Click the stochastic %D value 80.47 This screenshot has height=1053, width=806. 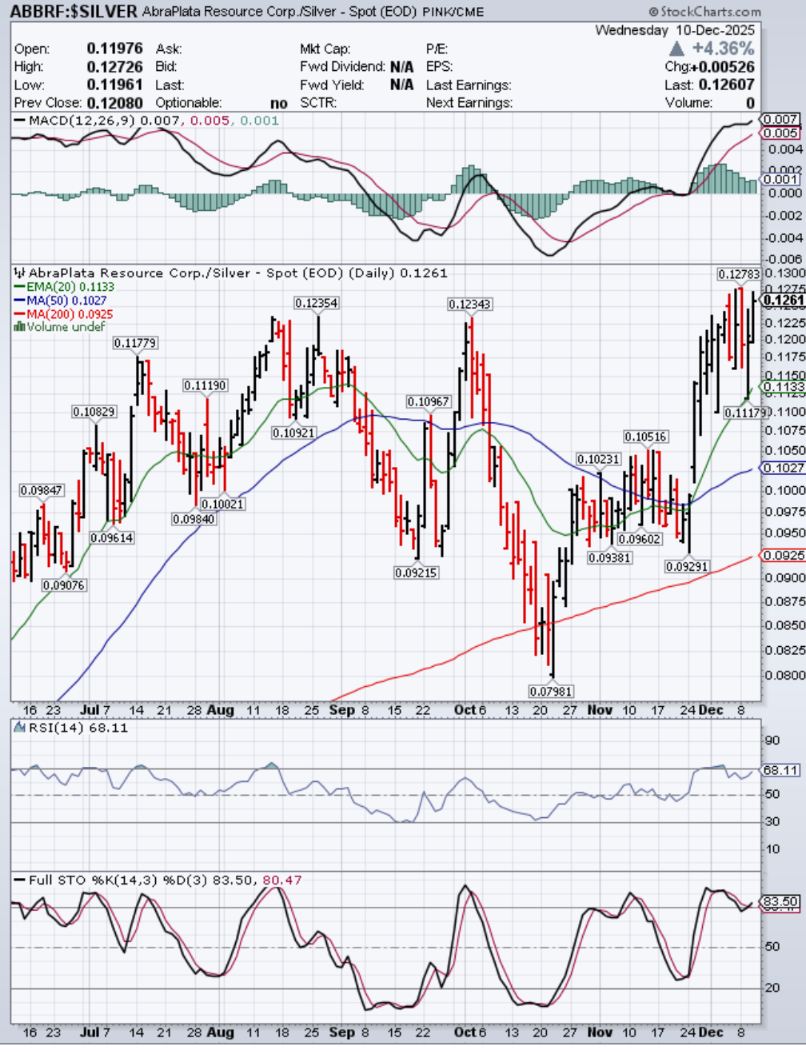point(282,880)
